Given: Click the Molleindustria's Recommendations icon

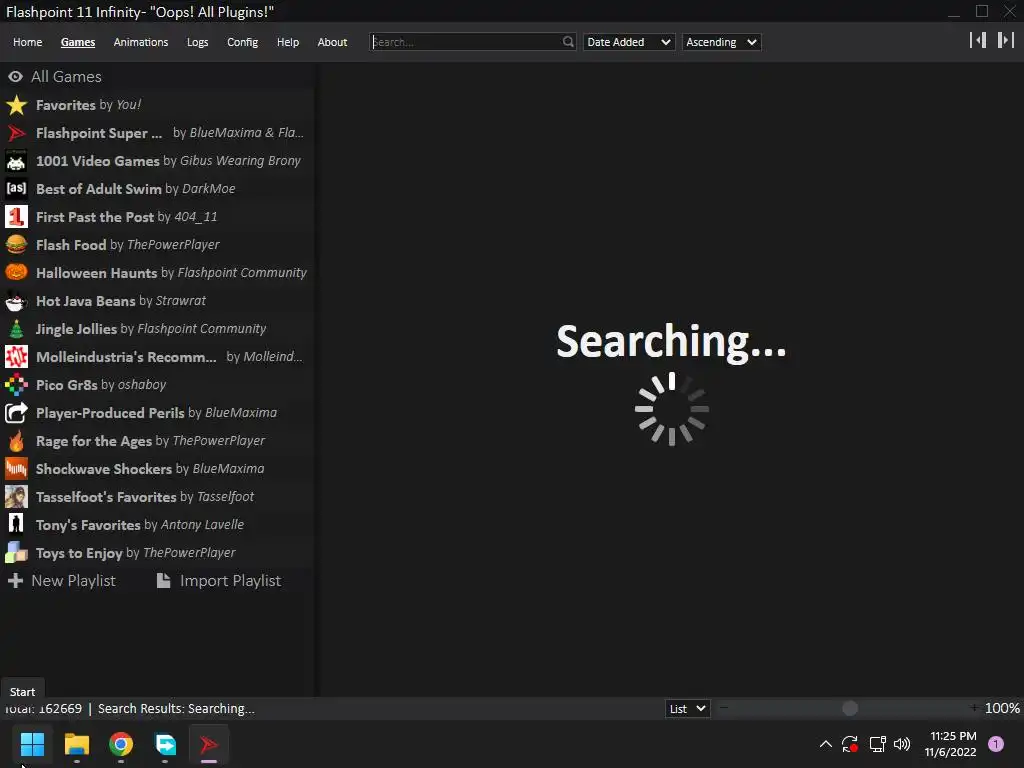Looking at the screenshot, I should pos(16,357).
